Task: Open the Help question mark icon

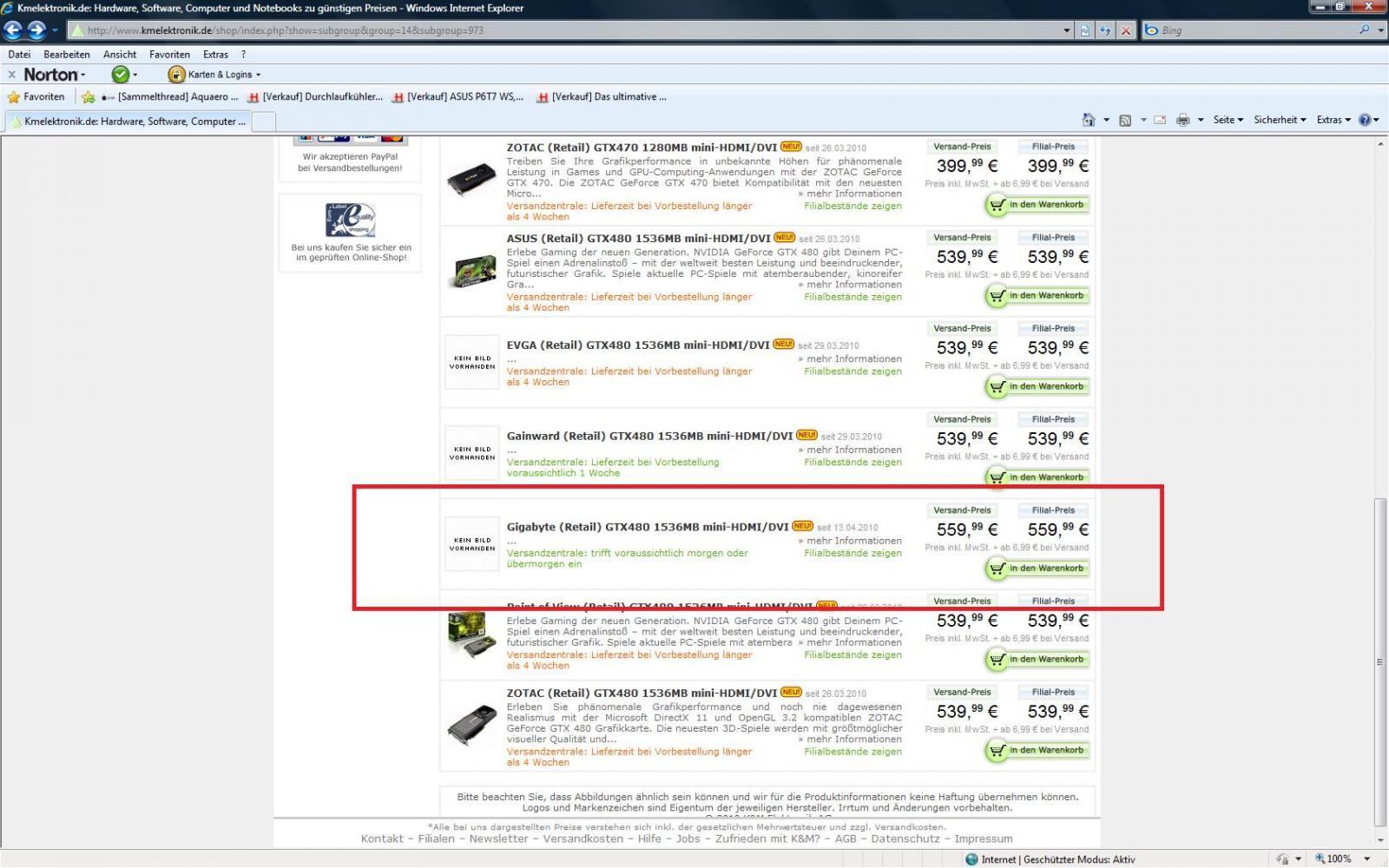Action: 1365,120
